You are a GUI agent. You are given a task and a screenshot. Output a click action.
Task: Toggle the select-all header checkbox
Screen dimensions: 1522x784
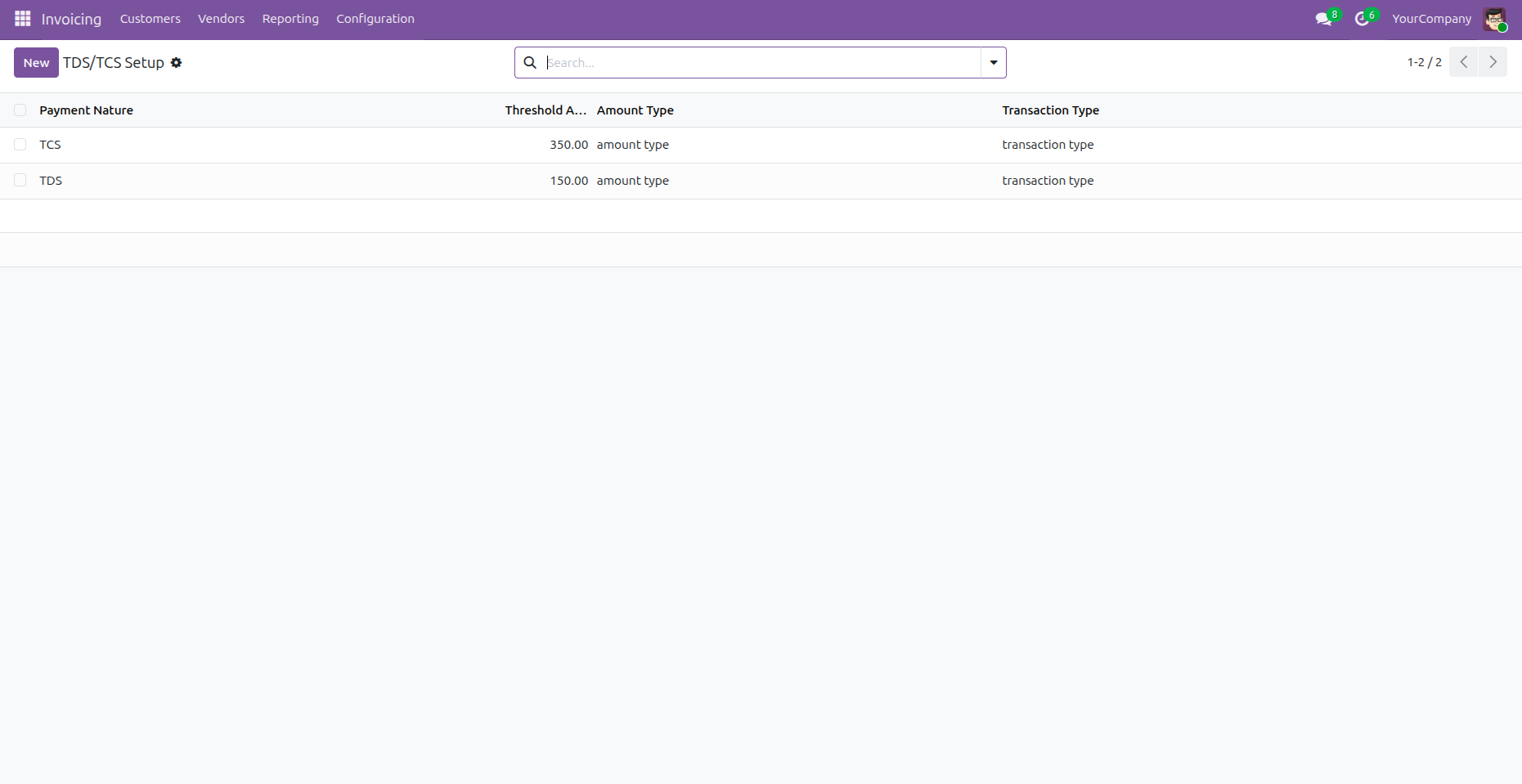20,110
